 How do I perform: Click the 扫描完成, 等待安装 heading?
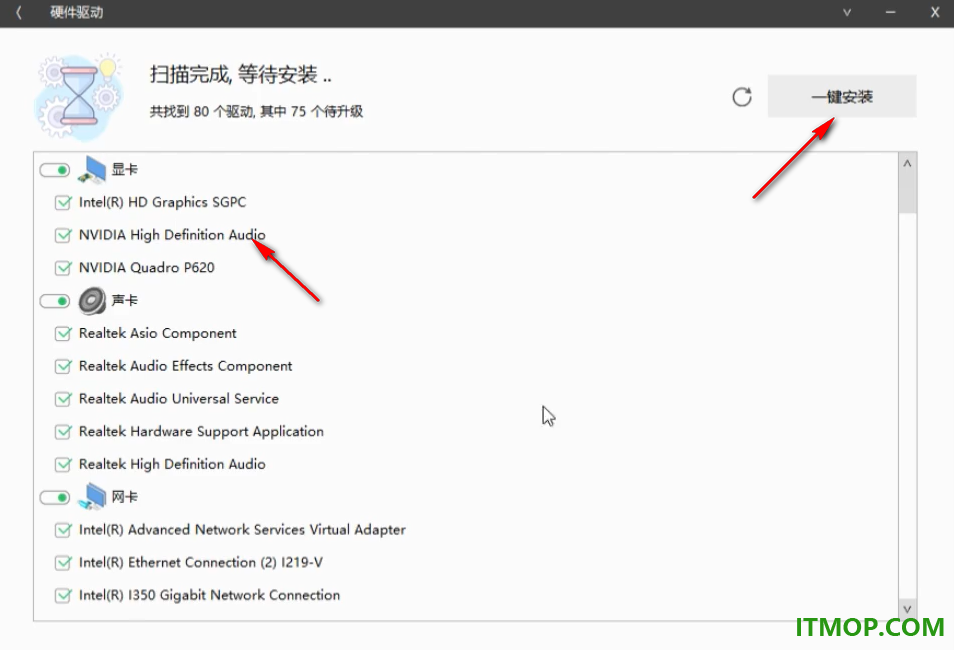click(241, 75)
